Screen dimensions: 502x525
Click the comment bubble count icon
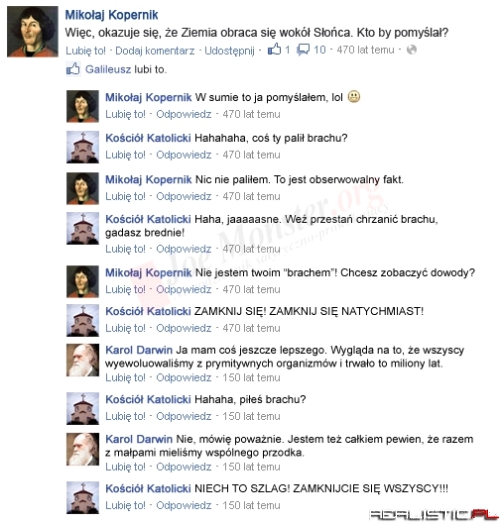(x=303, y=50)
